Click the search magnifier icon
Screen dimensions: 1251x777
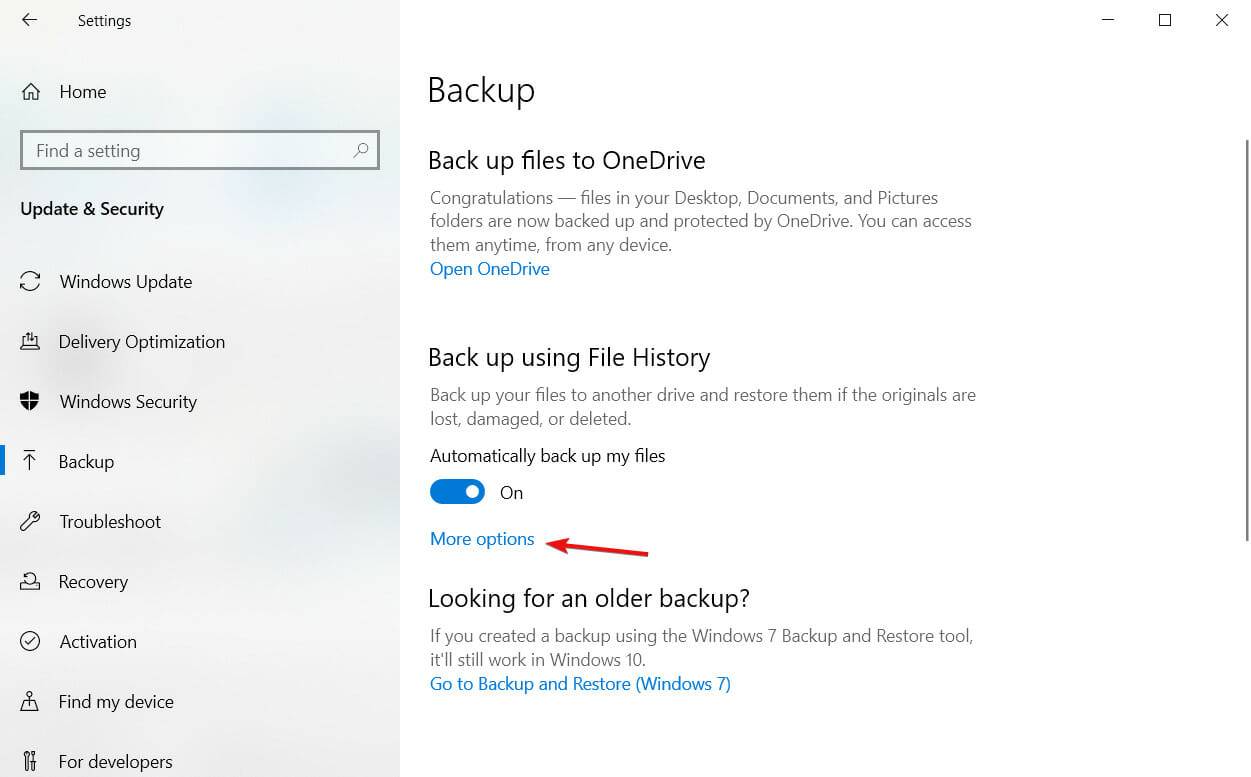point(360,150)
